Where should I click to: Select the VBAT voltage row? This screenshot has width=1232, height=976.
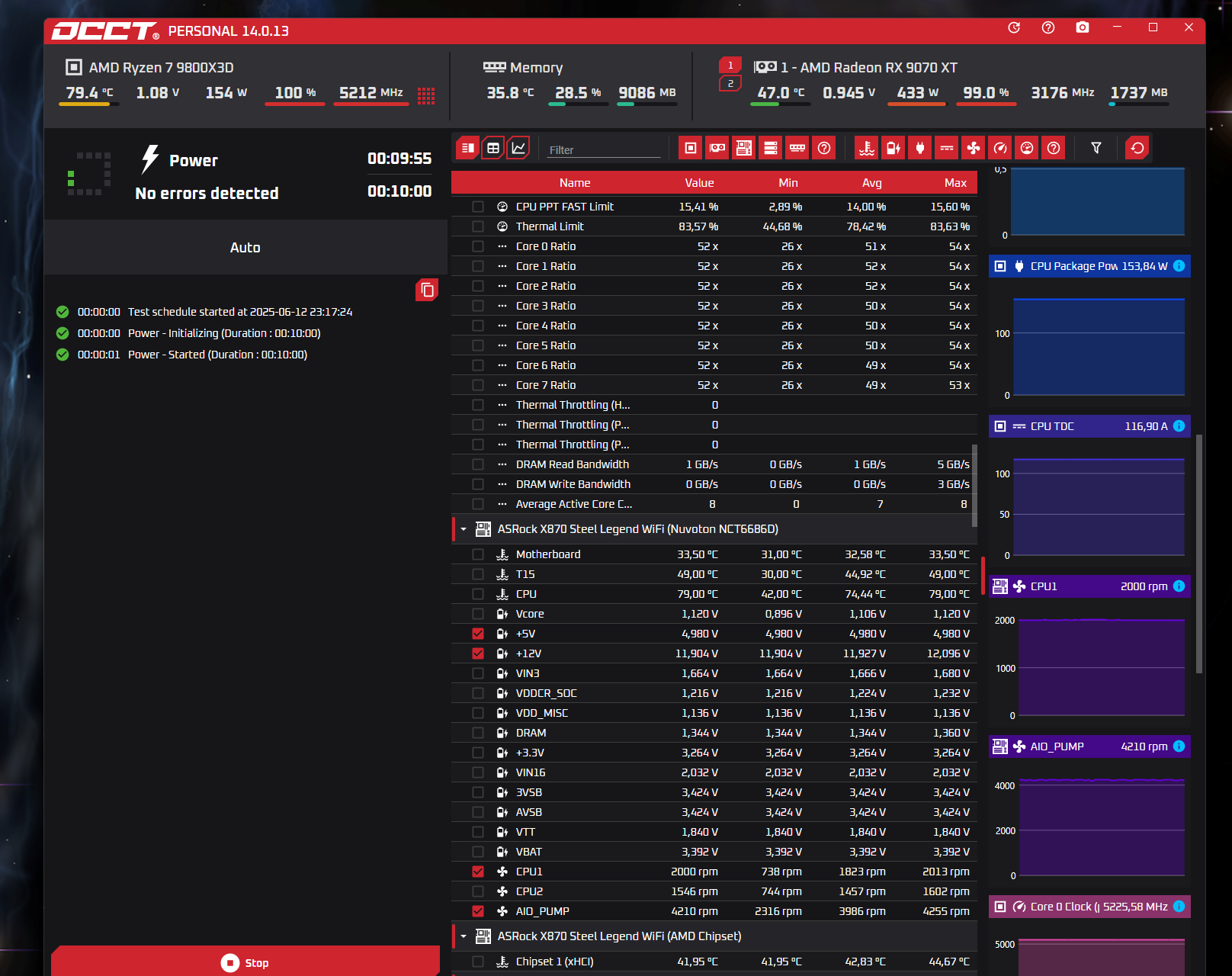coord(714,852)
